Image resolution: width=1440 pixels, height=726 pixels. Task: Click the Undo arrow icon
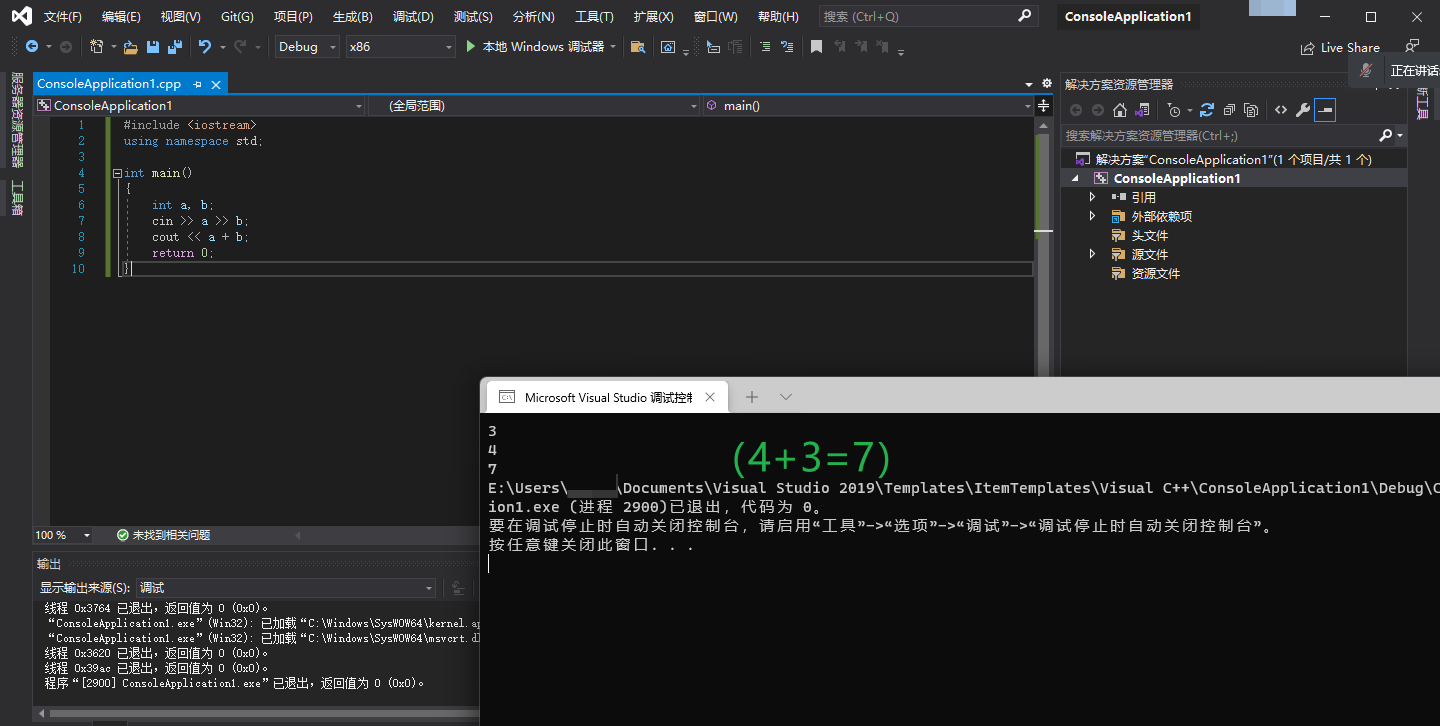[205, 47]
